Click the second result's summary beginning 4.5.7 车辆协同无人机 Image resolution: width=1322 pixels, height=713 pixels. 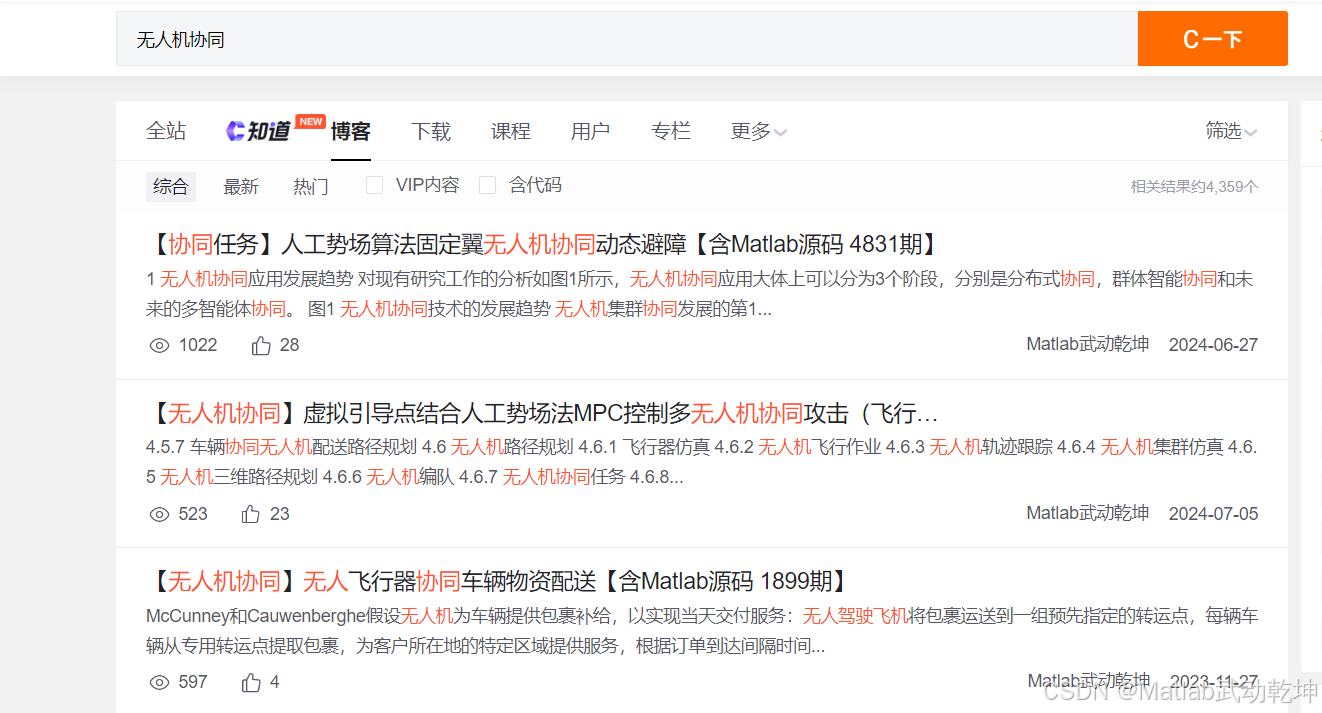(700, 462)
